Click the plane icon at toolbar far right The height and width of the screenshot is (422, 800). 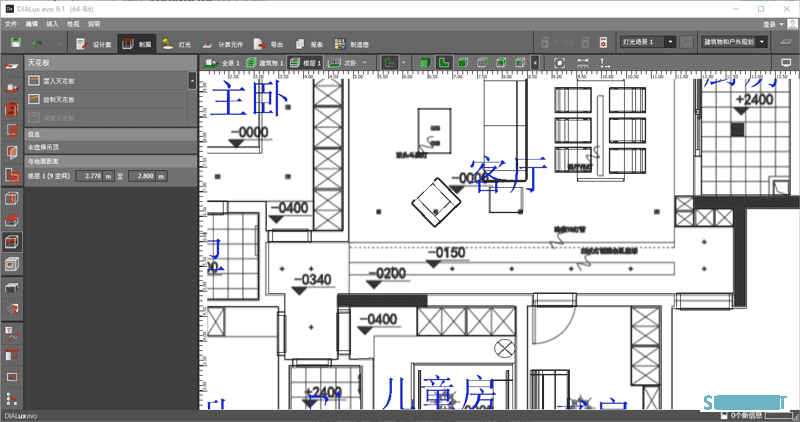pyautogui.click(x=786, y=42)
